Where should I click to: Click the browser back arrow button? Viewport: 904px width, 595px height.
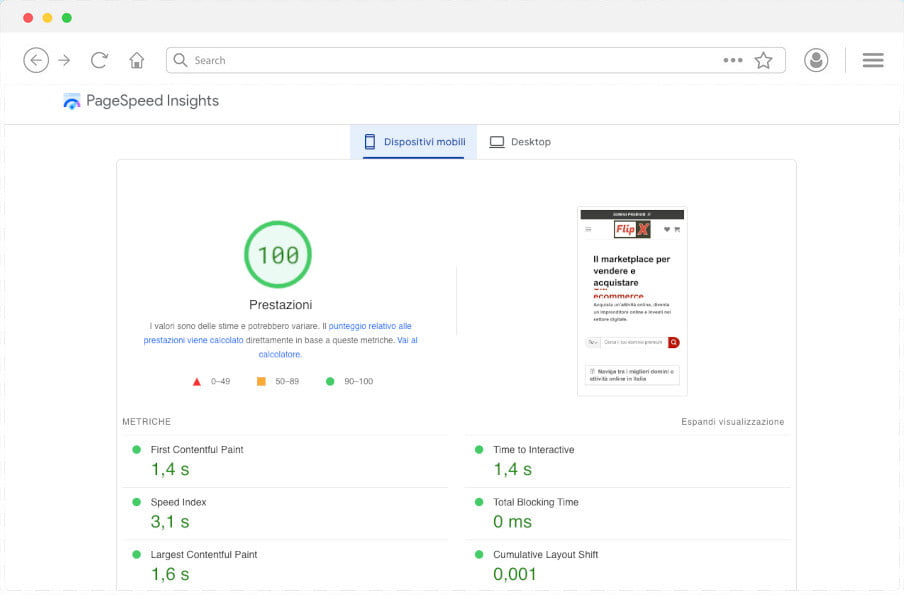click(36, 60)
